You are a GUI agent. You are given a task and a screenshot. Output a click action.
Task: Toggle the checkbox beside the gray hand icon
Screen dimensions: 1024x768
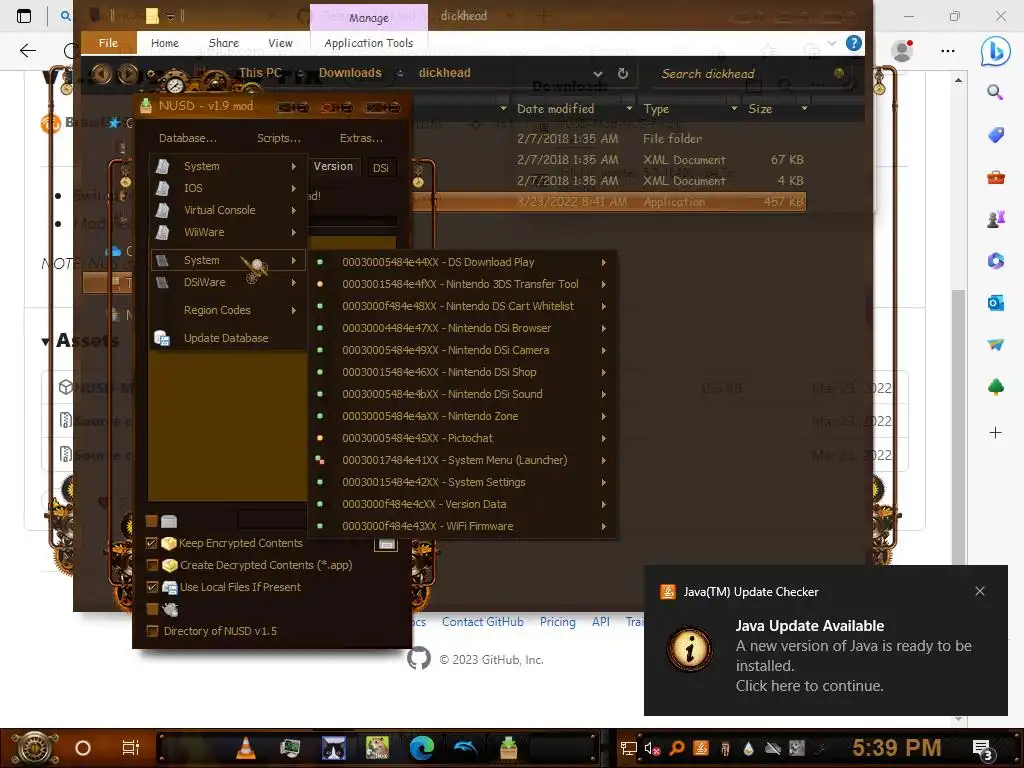[x=152, y=609]
